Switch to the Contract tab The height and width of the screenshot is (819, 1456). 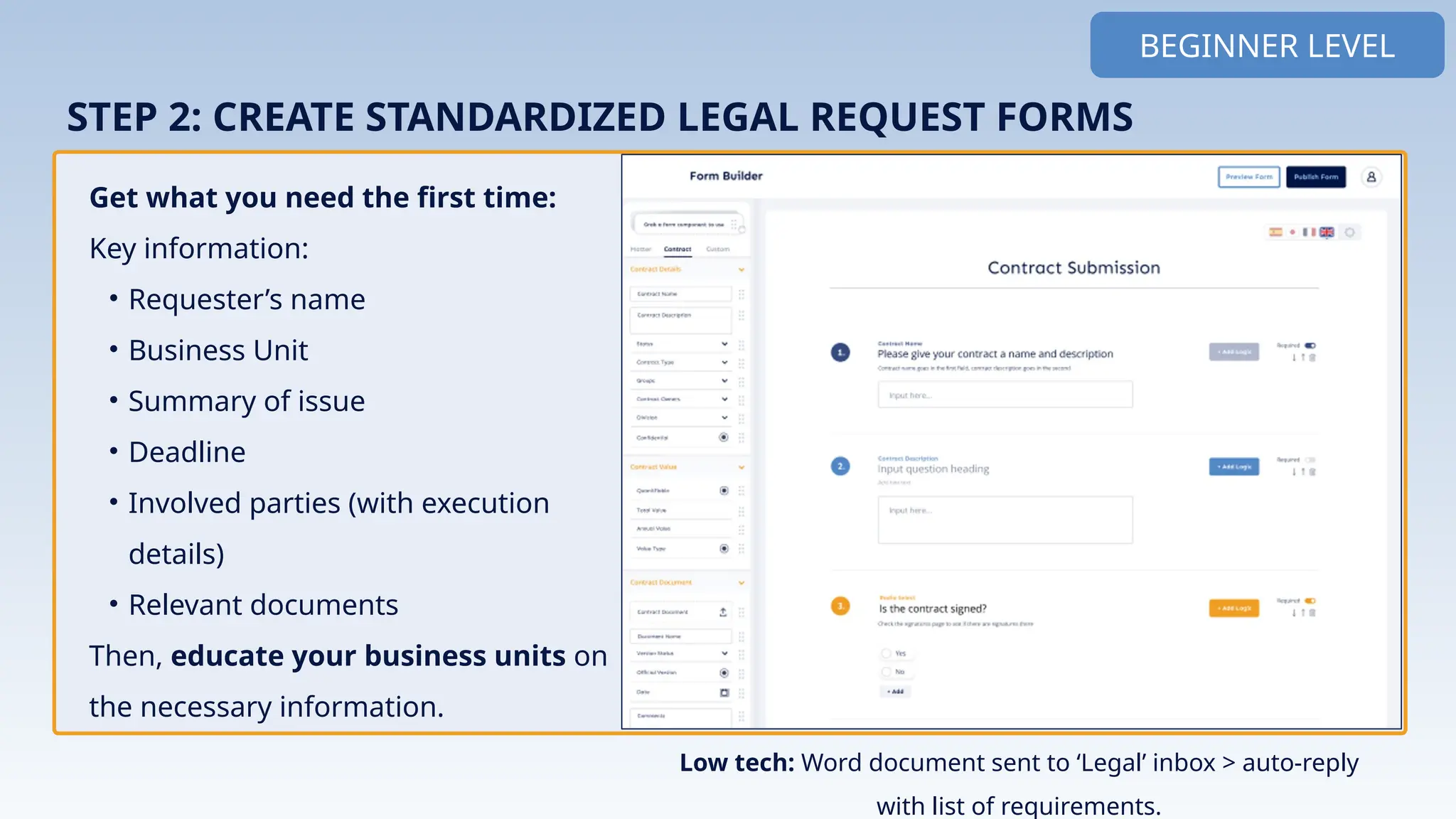pos(678,250)
